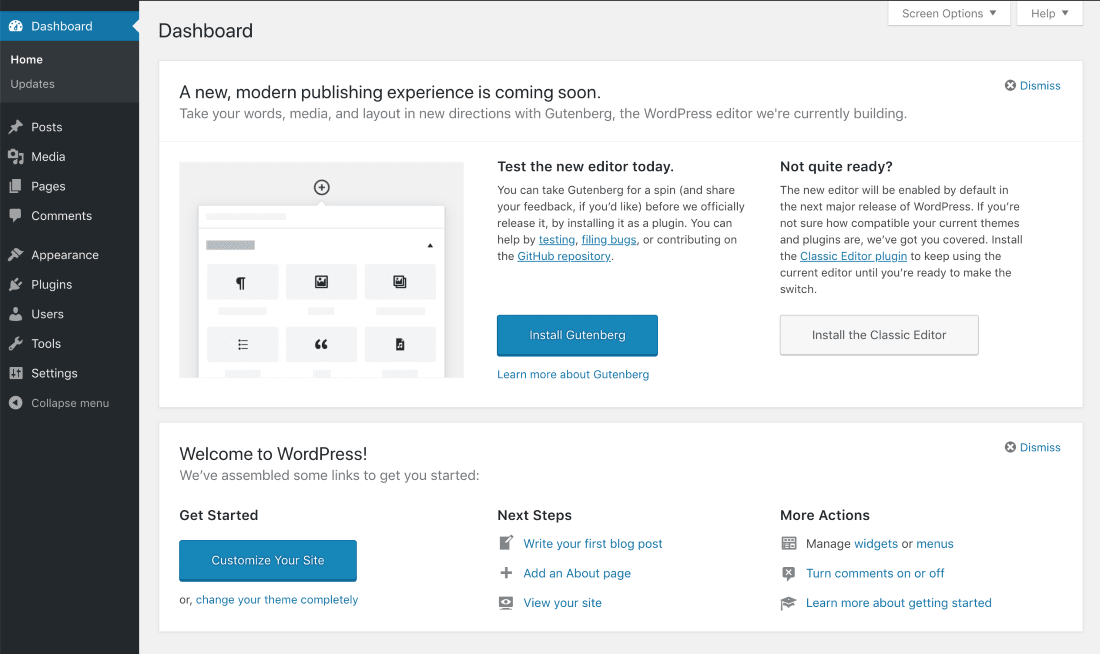Click the Dashboard gauge icon in sidebar
The image size is (1100, 654).
[x=15, y=26]
